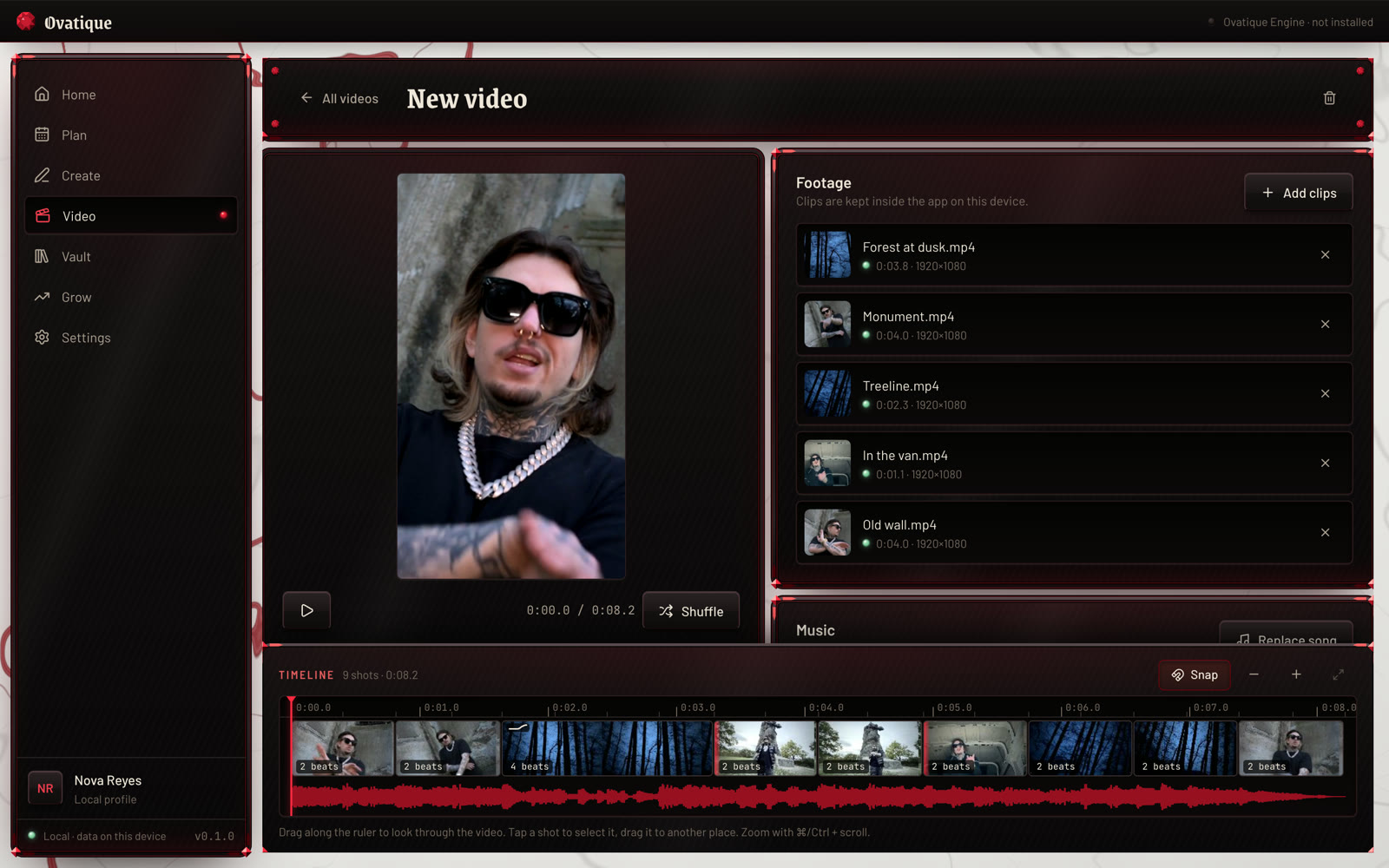
Task: Click Add clips button
Action: point(1298,193)
